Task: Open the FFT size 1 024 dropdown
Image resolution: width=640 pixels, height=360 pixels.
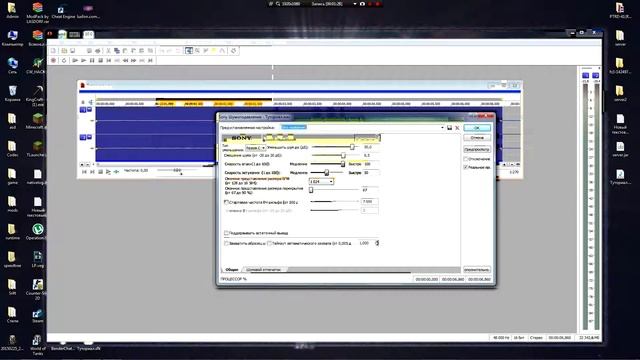Action: 322,181
